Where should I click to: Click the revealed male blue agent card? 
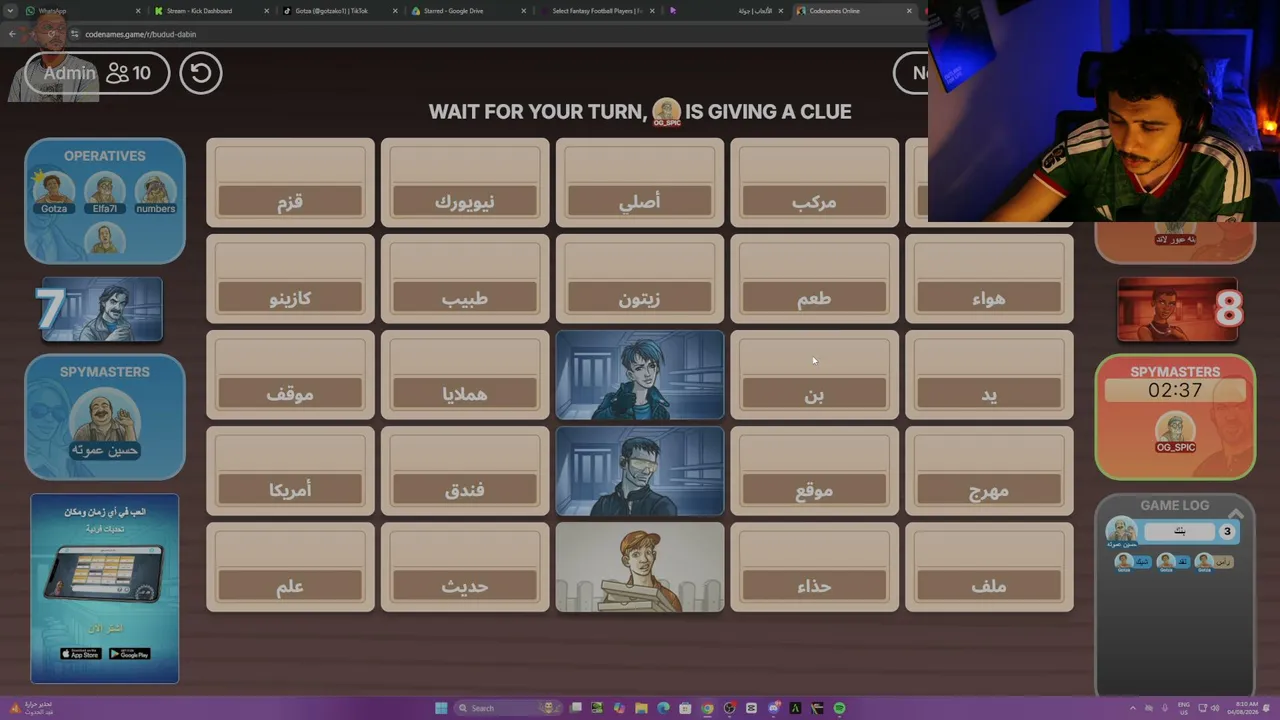(640, 471)
